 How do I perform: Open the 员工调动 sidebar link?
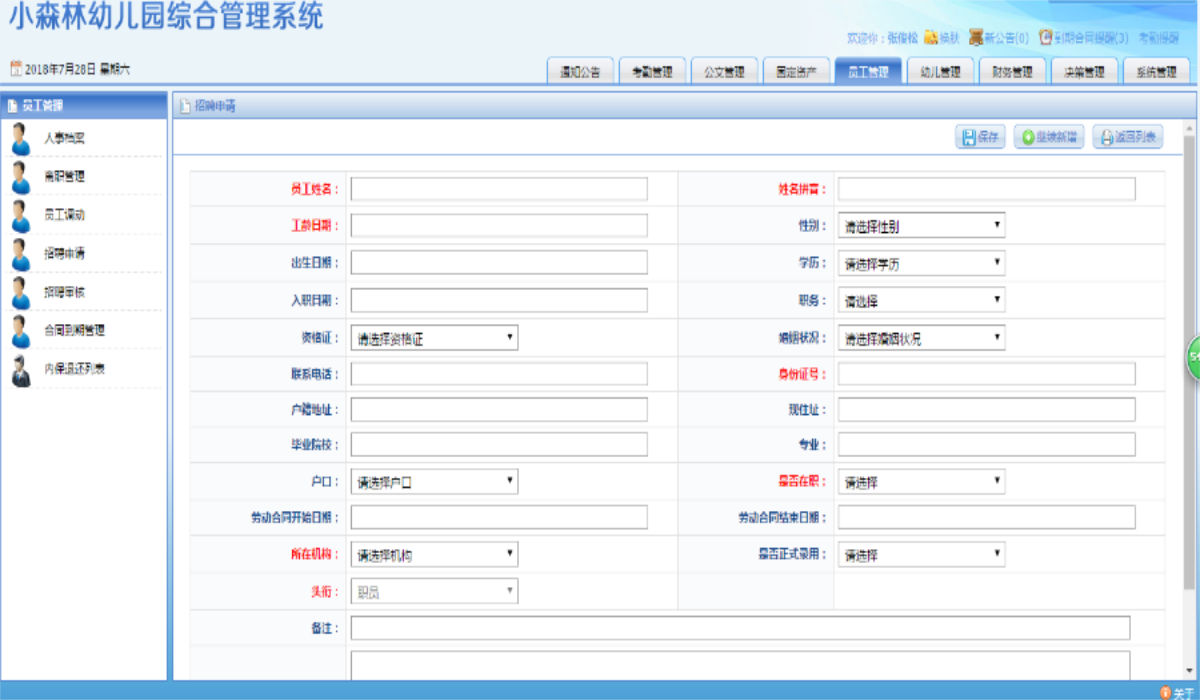pos(64,215)
